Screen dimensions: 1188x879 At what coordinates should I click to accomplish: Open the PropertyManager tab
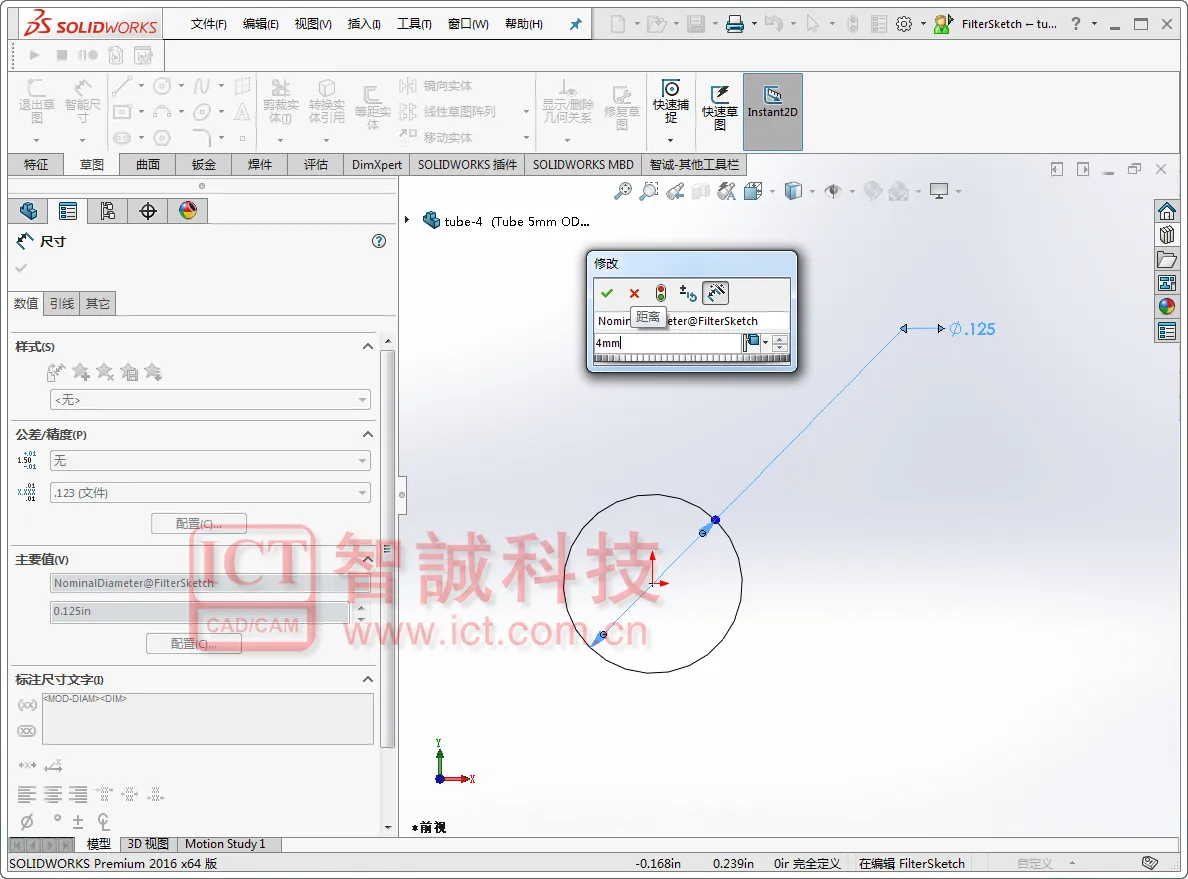tap(67, 211)
